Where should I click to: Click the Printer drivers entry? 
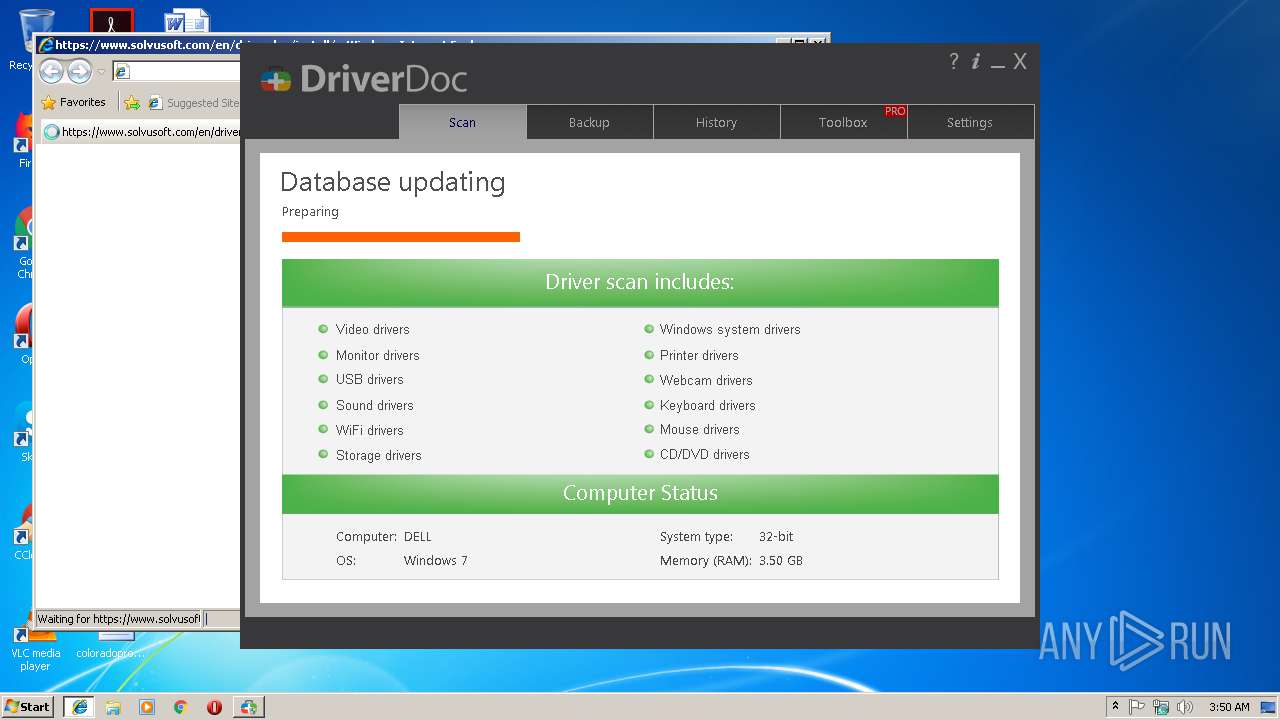699,355
